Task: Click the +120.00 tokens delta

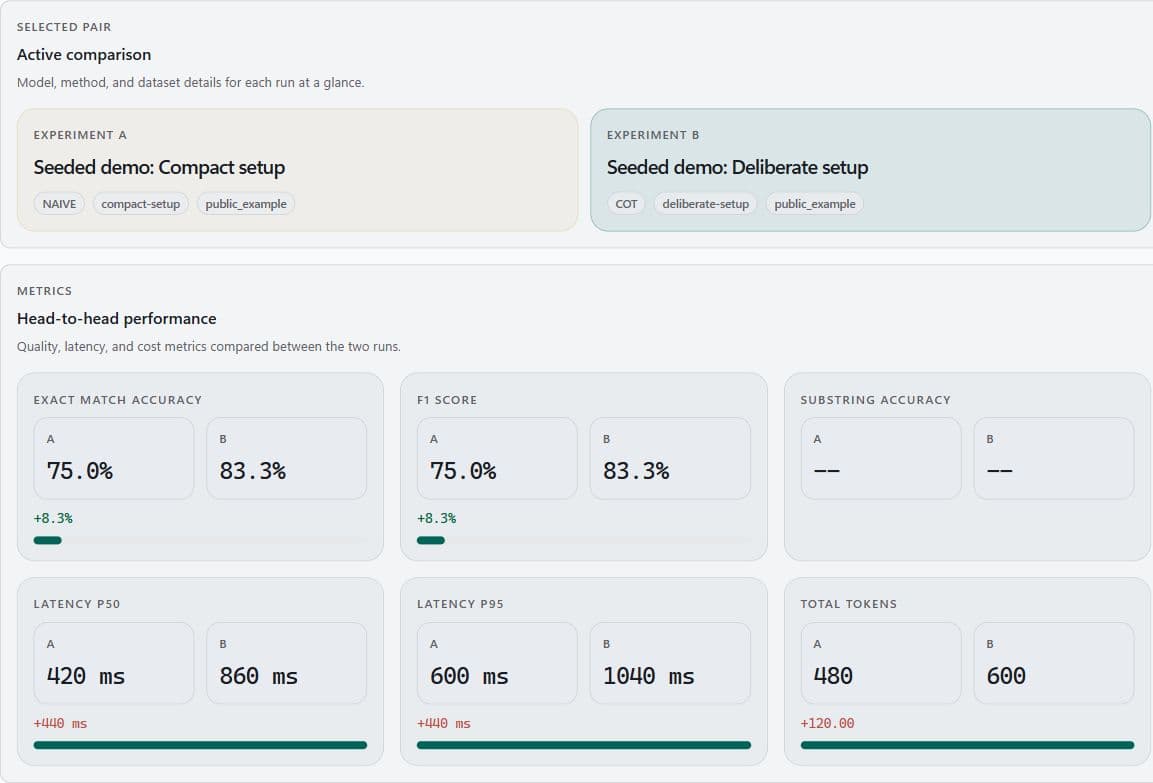Action: (827, 723)
